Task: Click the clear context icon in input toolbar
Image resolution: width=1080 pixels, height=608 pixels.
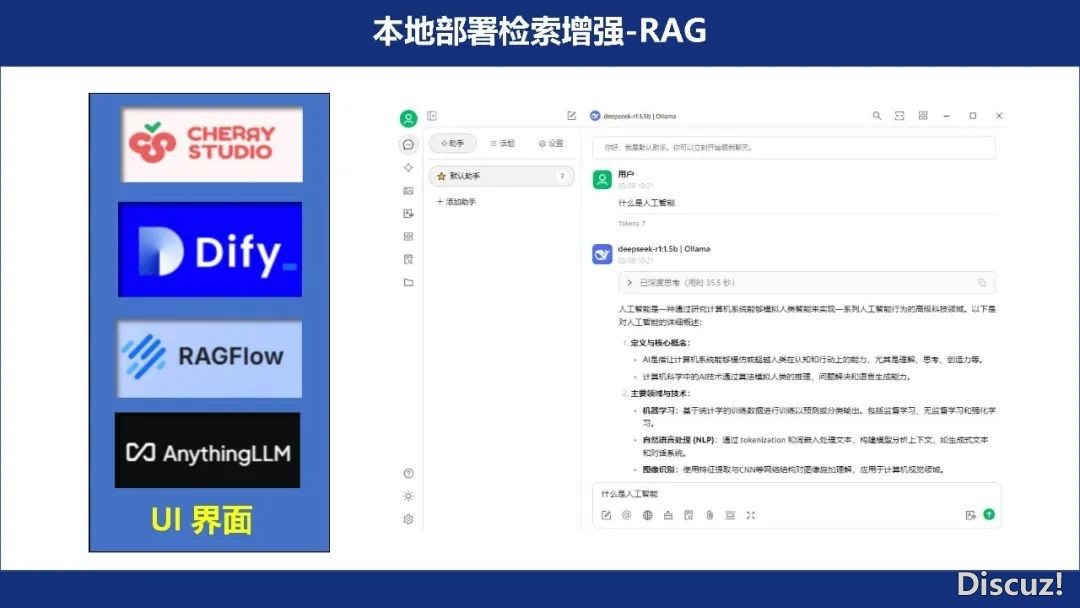Action: [x=730, y=515]
